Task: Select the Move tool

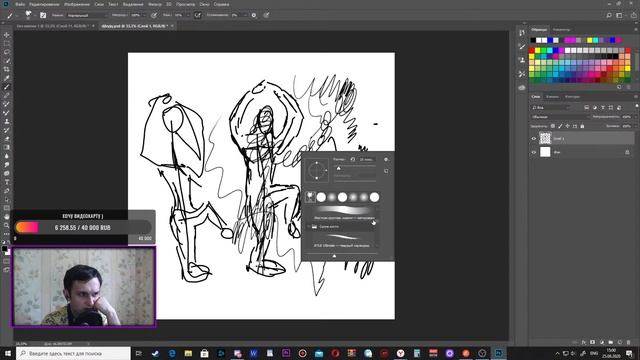Action: click(7, 35)
